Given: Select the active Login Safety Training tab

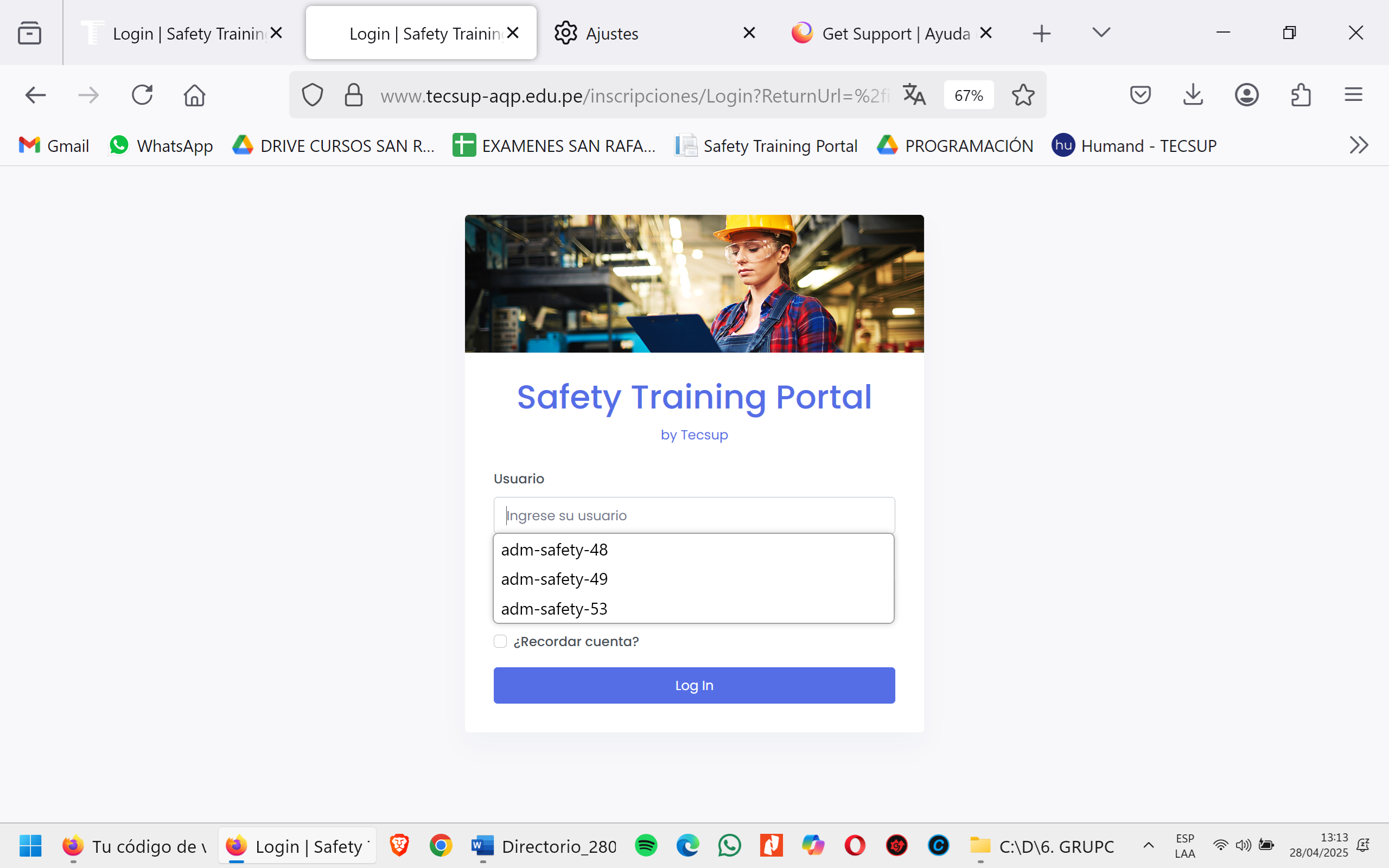Looking at the screenshot, I should [x=421, y=33].
